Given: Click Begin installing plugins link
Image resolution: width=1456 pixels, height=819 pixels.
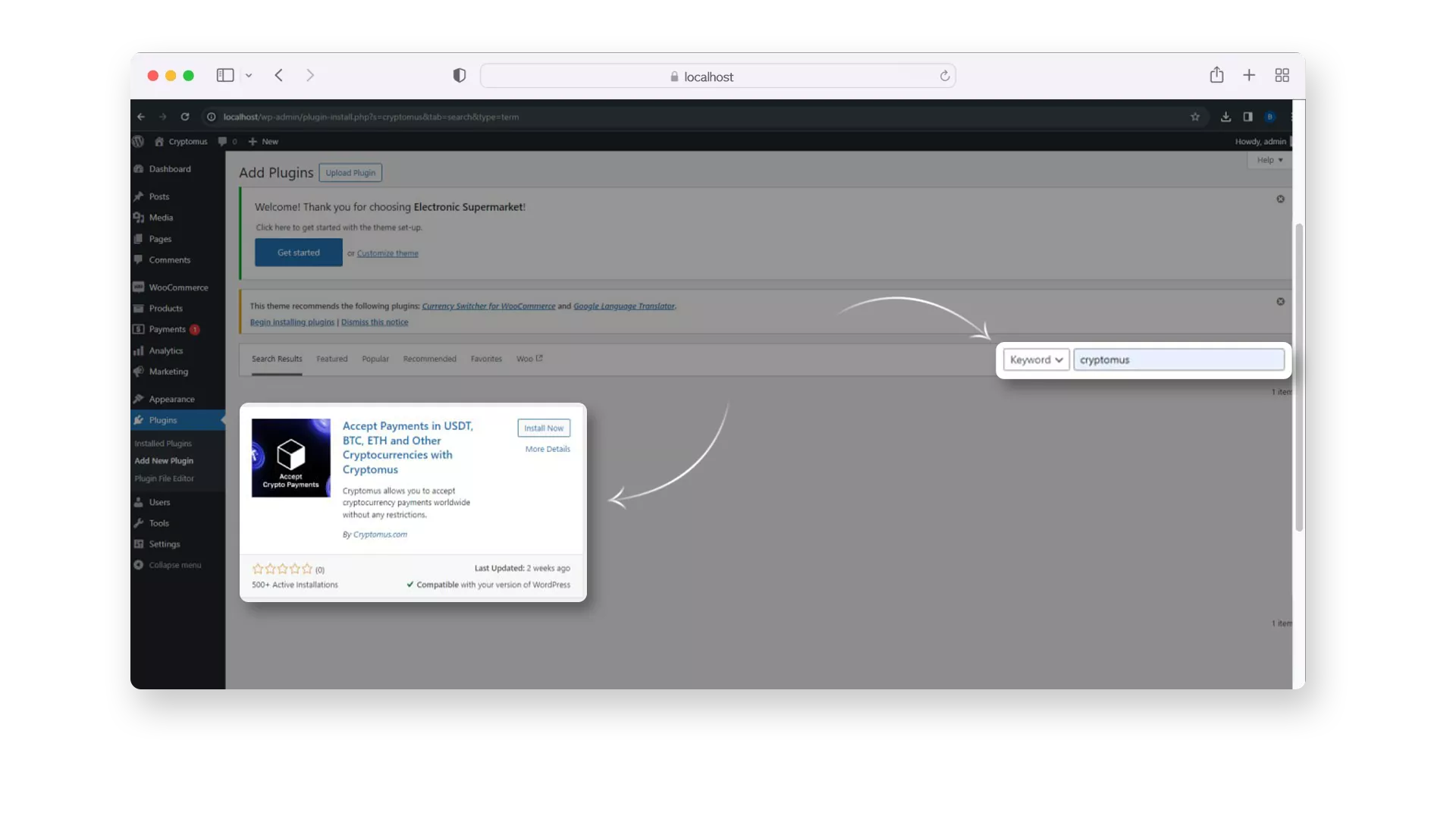Looking at the screenshot, I should 292,322.
